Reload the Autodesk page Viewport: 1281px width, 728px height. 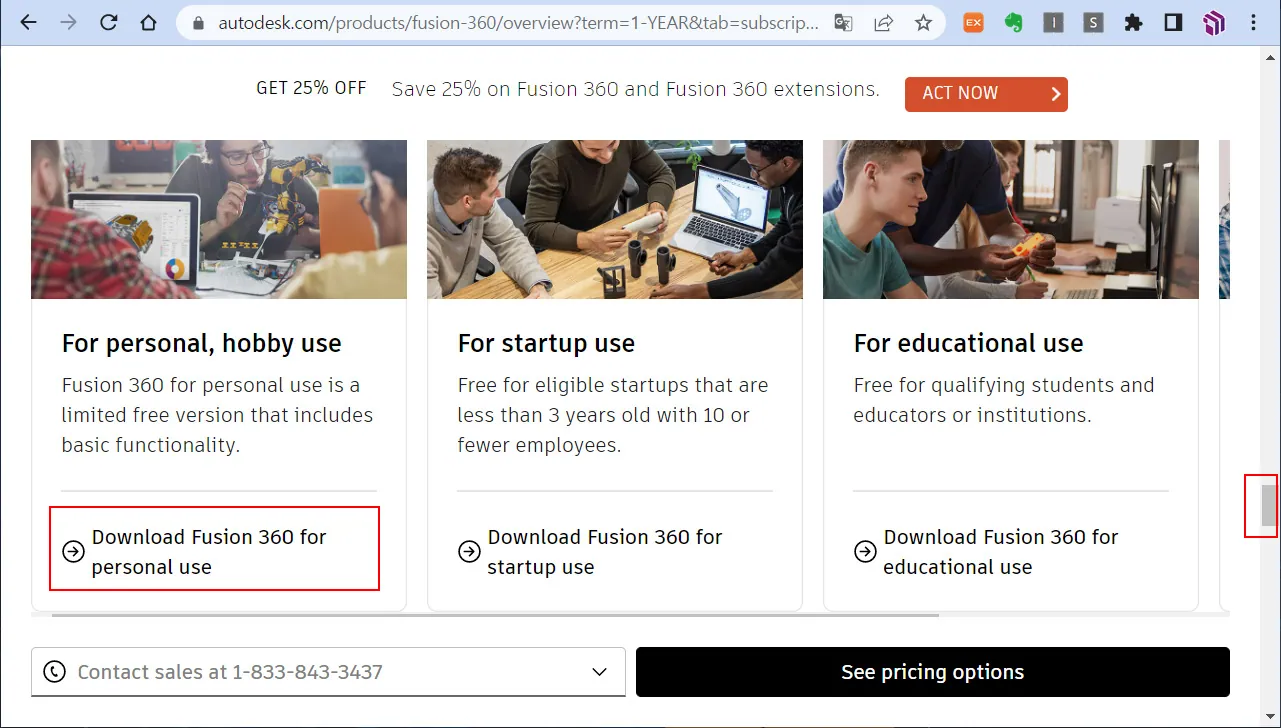(109, 22)
